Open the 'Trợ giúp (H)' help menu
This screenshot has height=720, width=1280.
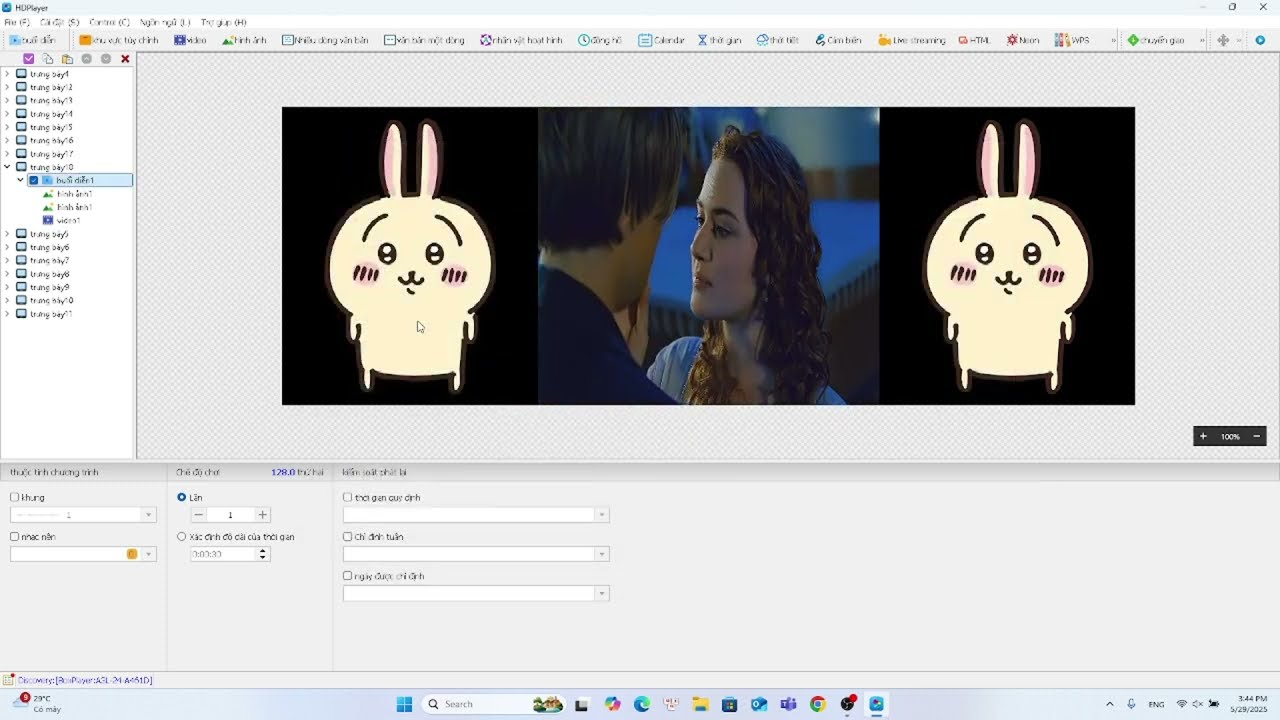pyautogui.click(x=224, y=22)
